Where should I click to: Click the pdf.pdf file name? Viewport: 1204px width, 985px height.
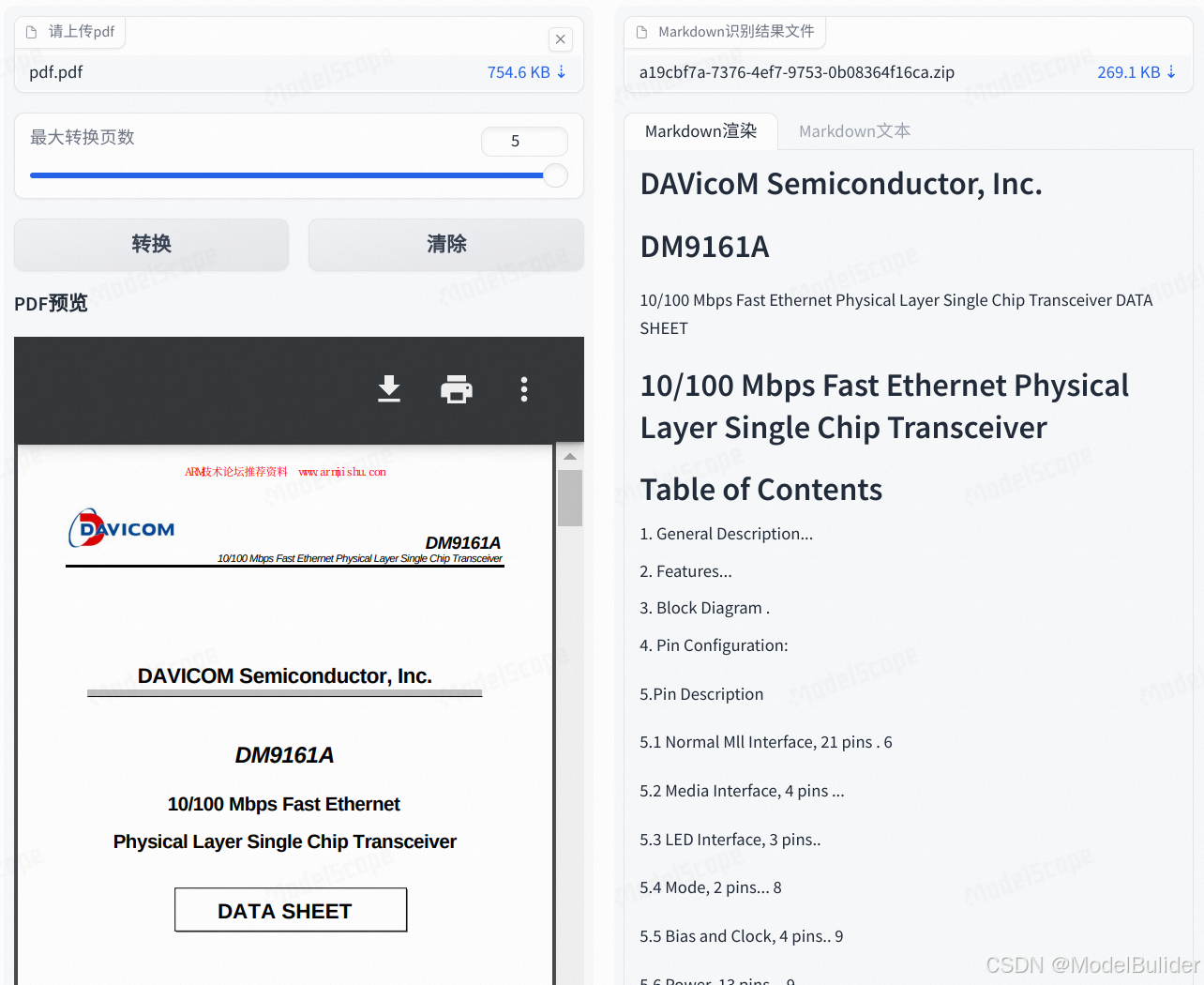coord(56,72)
